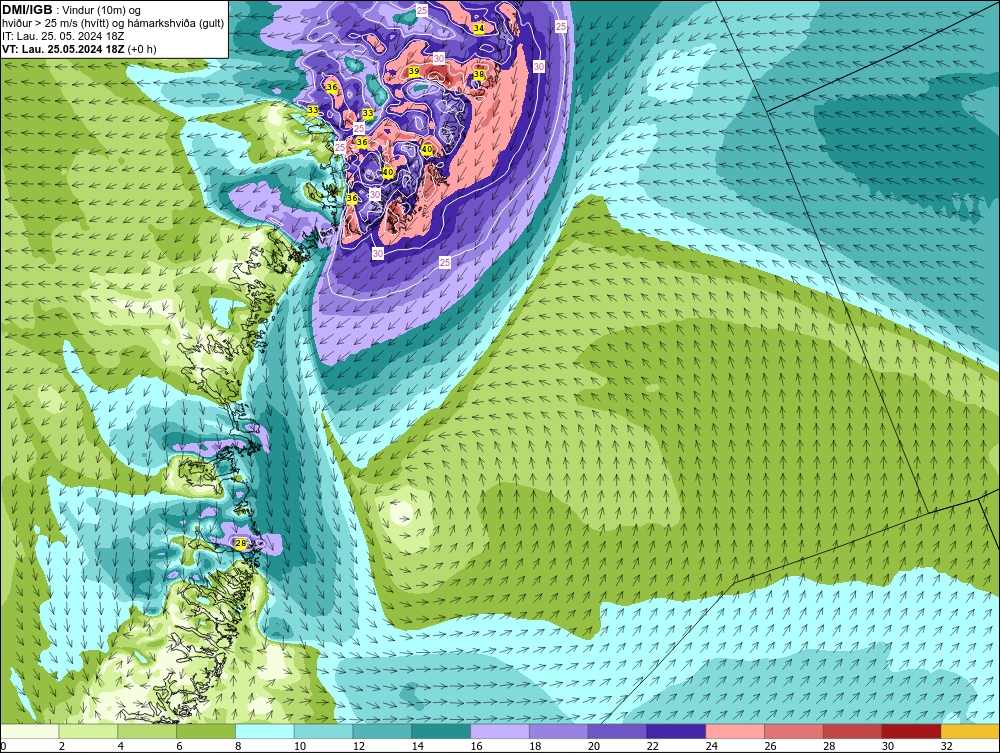Choose the 26–28 m/s salmon legend swatch
The image size is (1000, 753).
click(x=794, y=731)
